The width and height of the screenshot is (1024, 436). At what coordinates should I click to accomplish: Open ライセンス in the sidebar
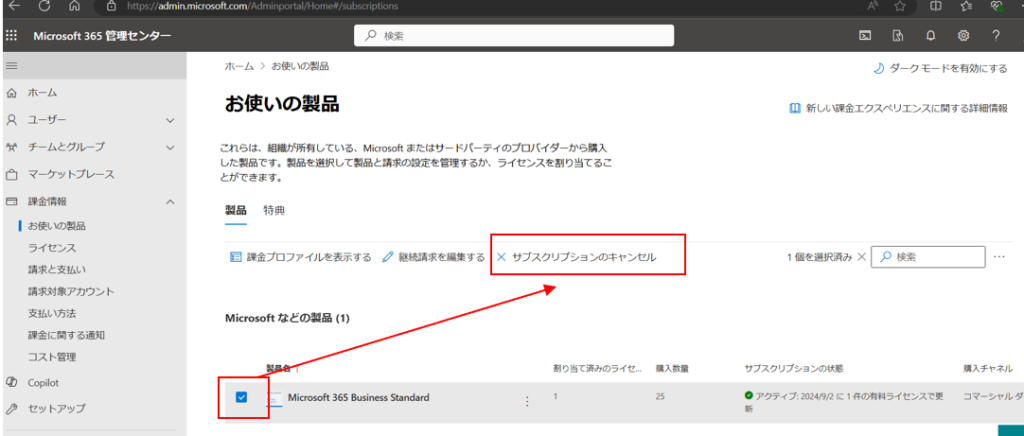click(x=52, y=248)
